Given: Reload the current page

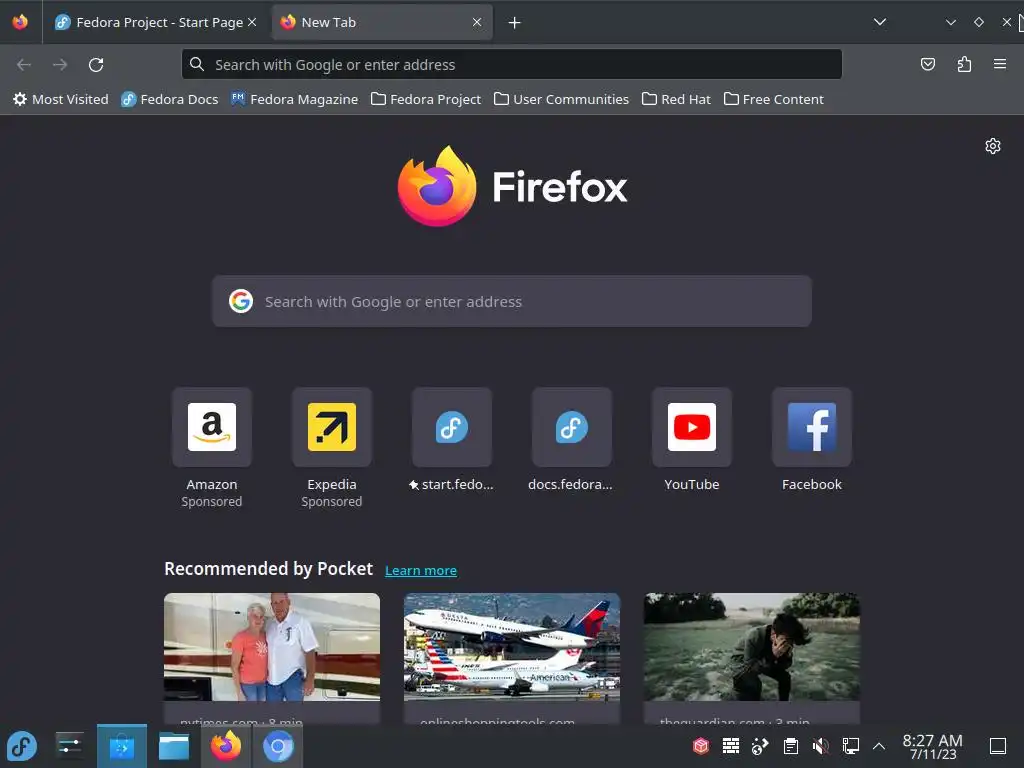Looking at the screenshot, I should point(96,65).
